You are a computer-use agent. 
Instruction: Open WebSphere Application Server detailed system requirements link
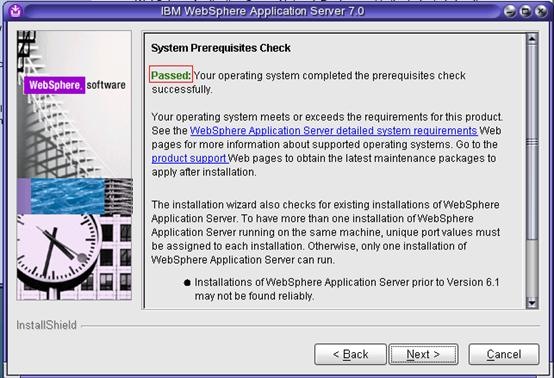334,131
